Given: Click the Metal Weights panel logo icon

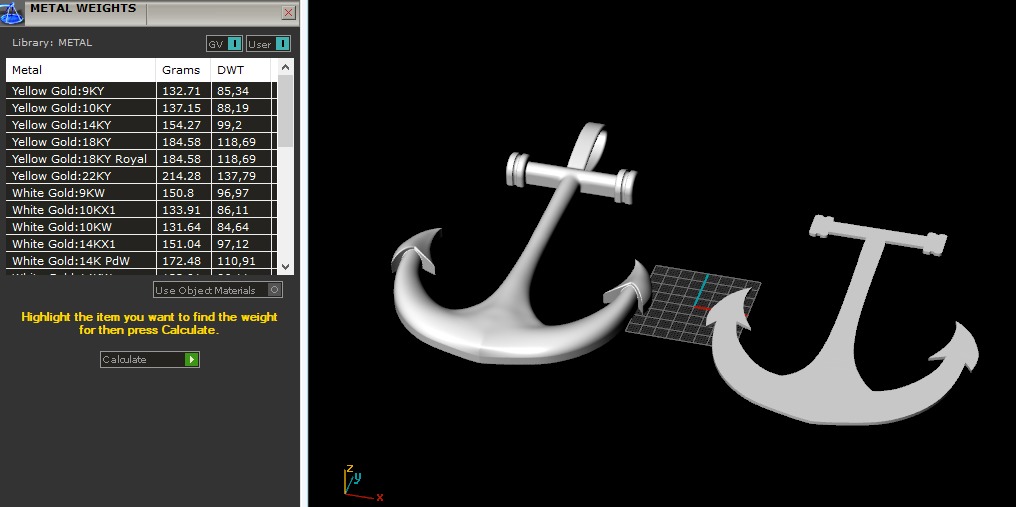Looking at the screenshot, I should 12,12.
